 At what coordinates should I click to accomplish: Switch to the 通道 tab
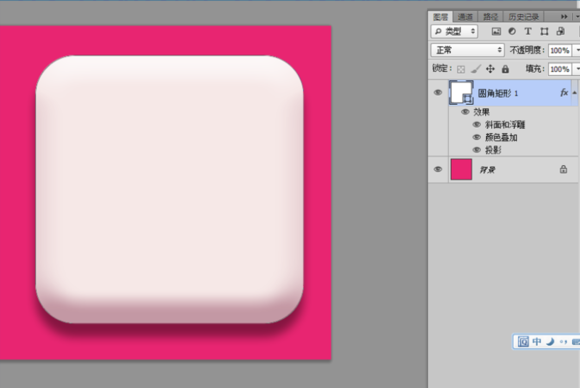465,17
